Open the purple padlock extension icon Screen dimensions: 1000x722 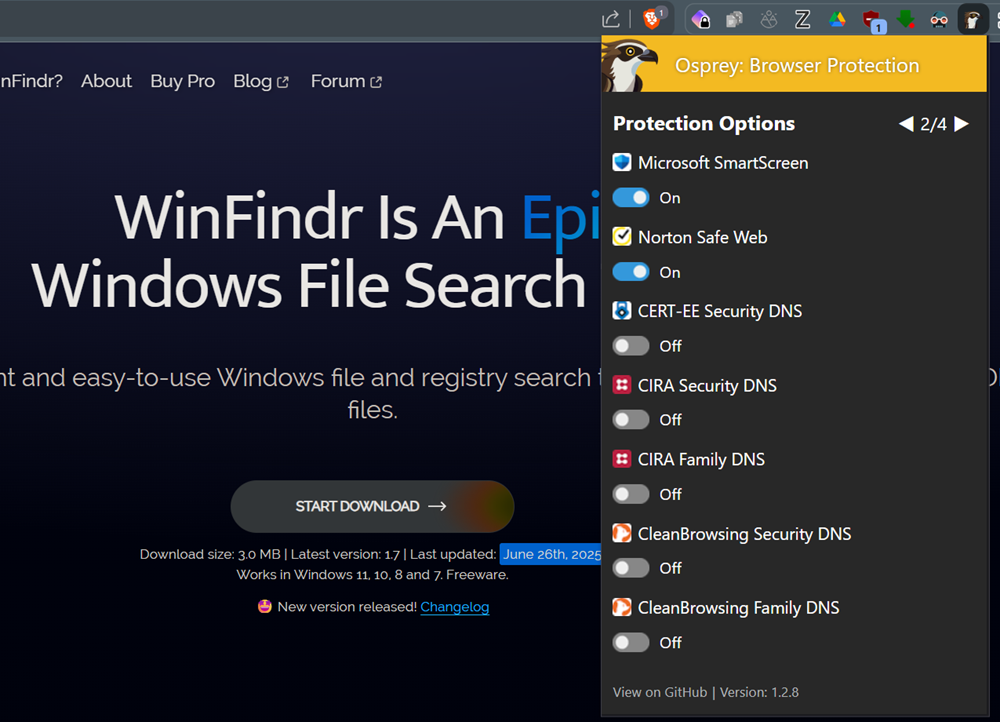pos(701,19)
